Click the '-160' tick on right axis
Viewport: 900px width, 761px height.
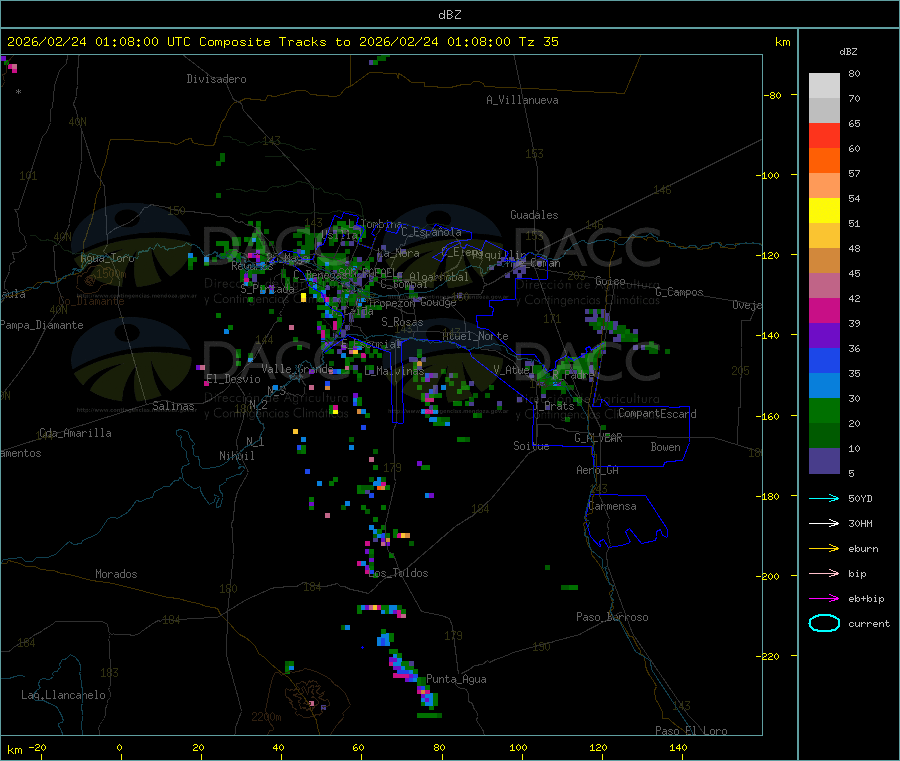[x=770, y=416]
